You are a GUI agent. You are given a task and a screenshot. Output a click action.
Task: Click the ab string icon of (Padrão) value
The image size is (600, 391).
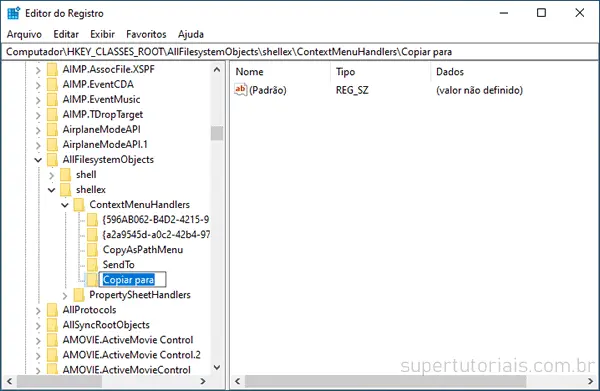(x=241, y=90)
